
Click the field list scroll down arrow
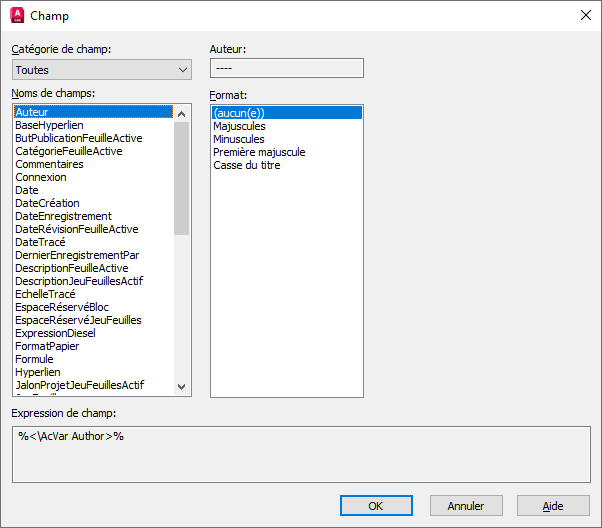coord(182,386)
